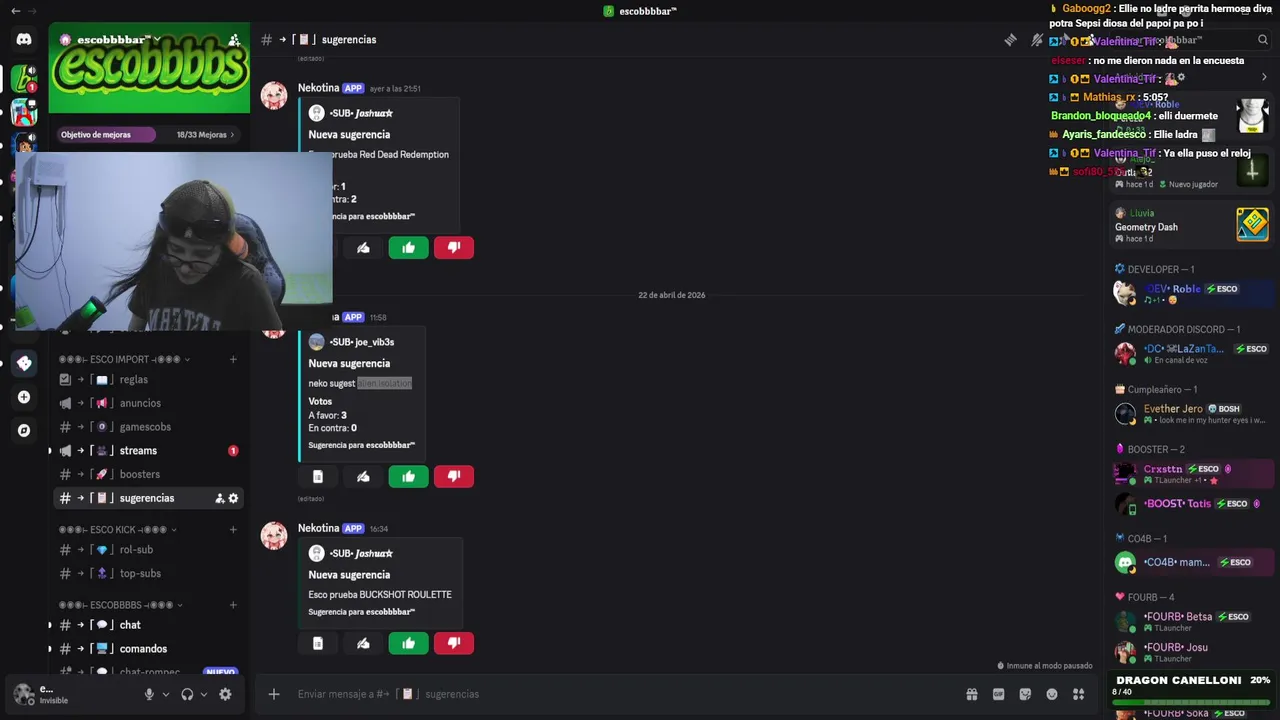
Task: Create invite for sugerencias channel
Action: tap(220, 498)
